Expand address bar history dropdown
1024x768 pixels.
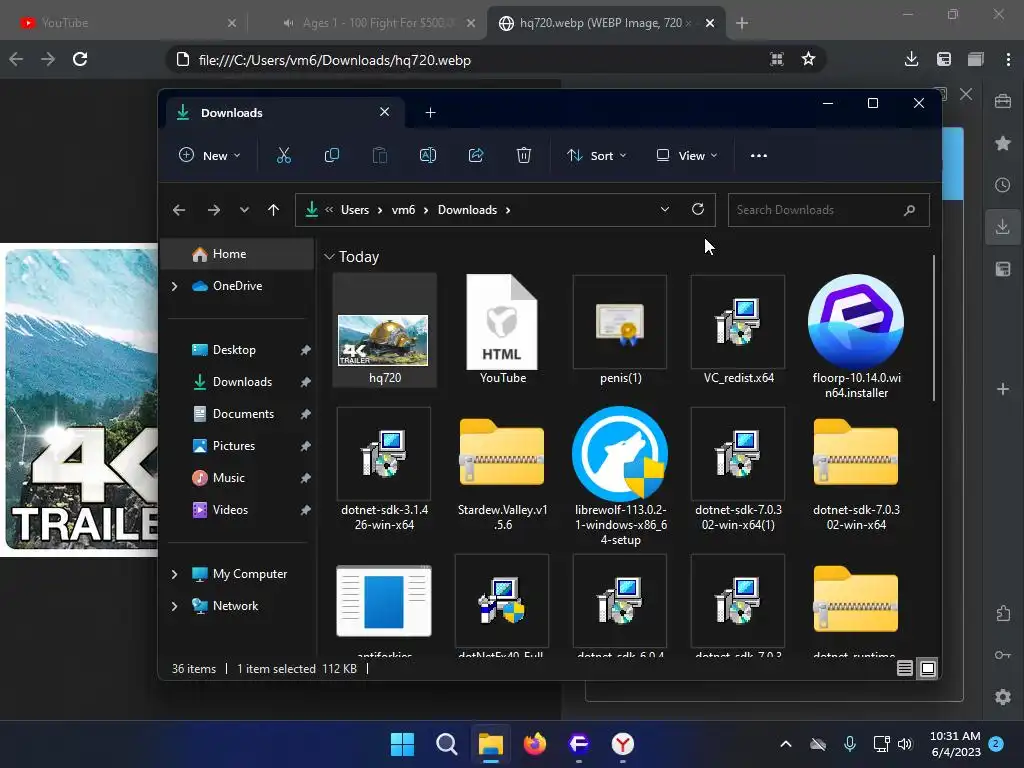click(664, 210)
